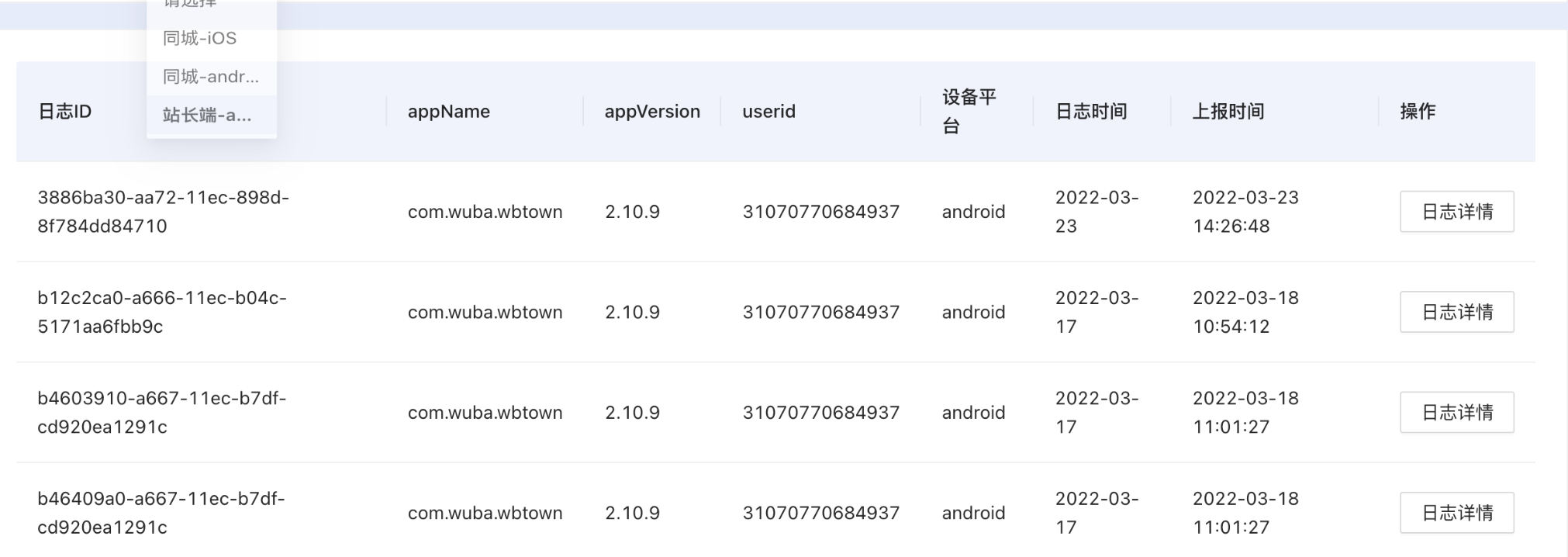Select userid 31070770684937 in the b4603910 row

pos(821,413)
